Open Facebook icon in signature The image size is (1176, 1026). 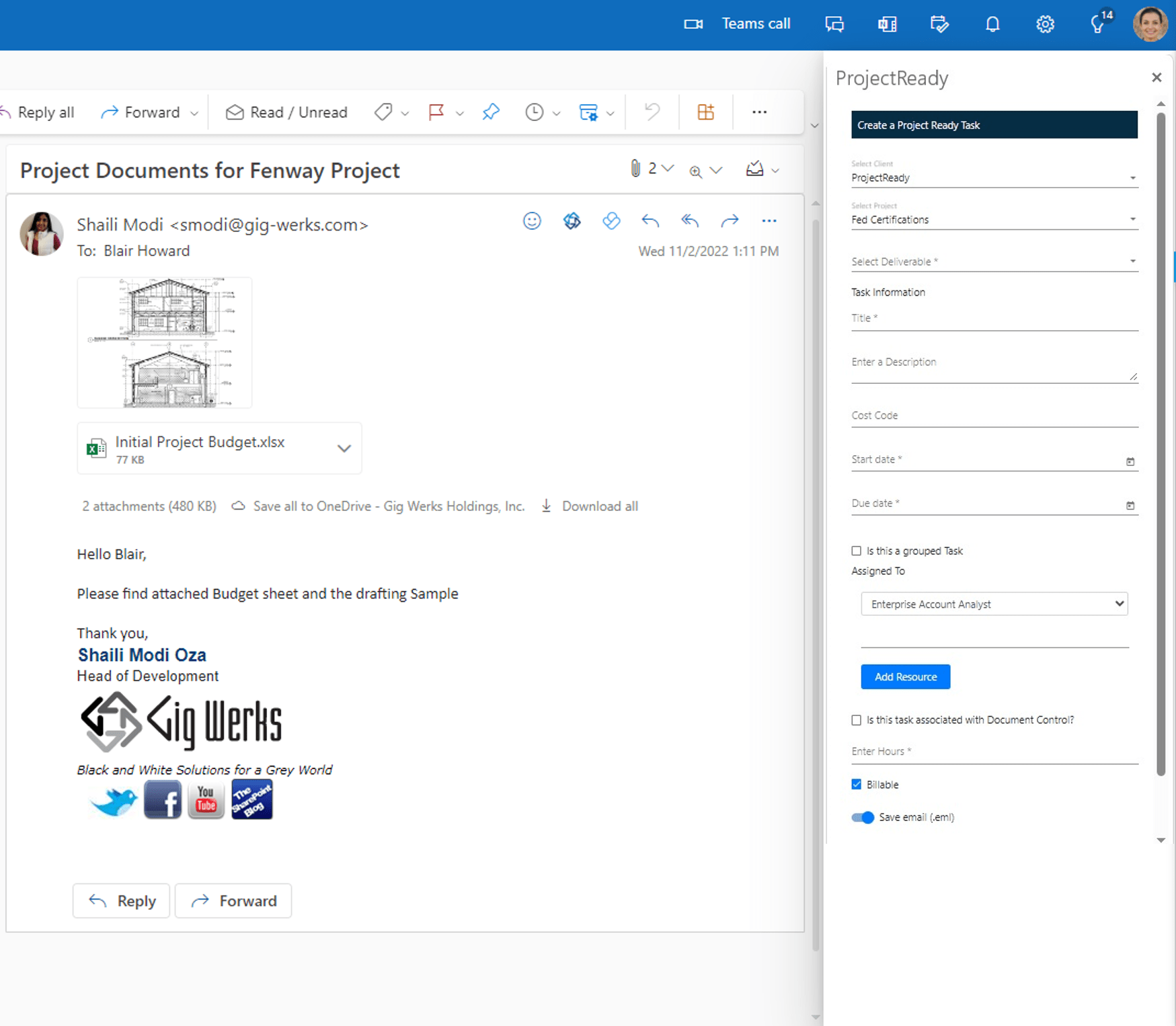pos(163,800)
